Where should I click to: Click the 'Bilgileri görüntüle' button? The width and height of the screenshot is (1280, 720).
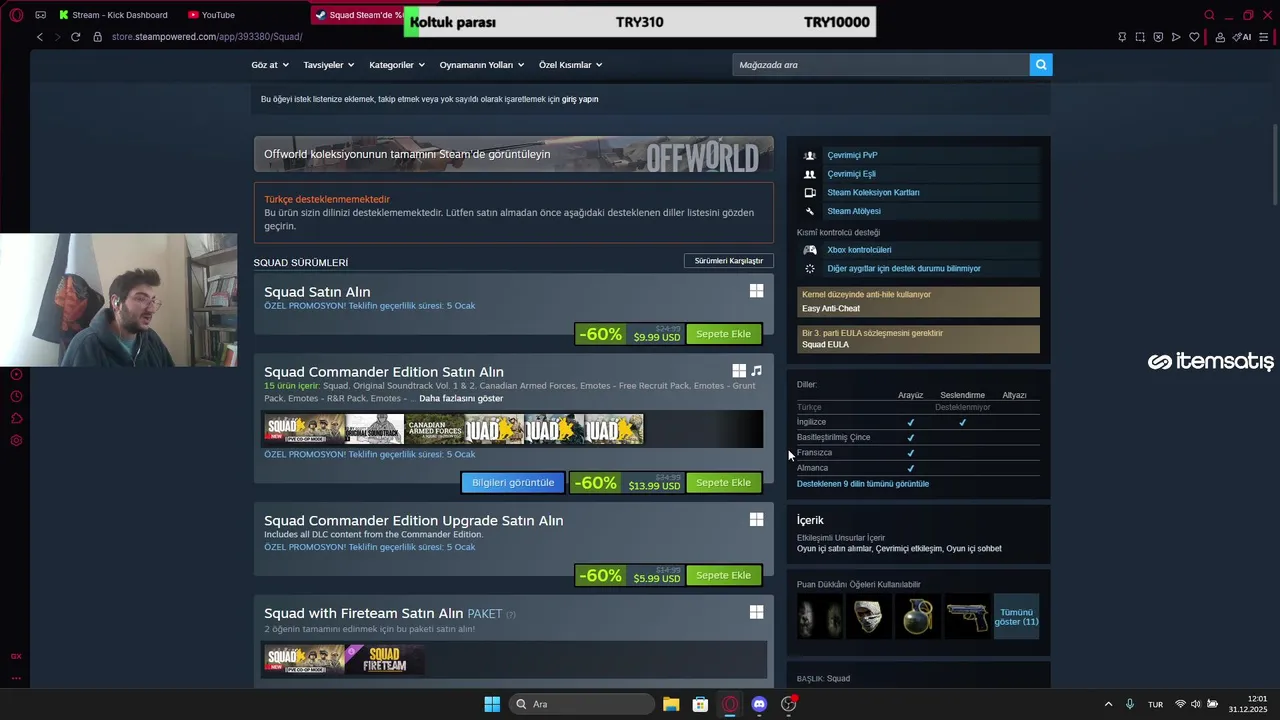(x=513, y=483)
